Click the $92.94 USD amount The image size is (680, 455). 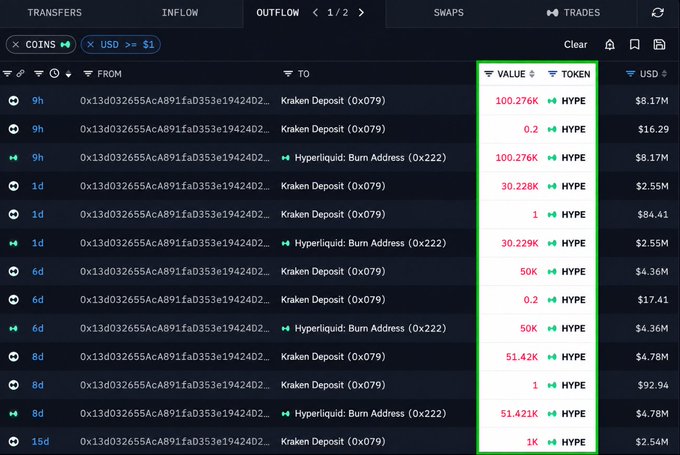[653, 385]
